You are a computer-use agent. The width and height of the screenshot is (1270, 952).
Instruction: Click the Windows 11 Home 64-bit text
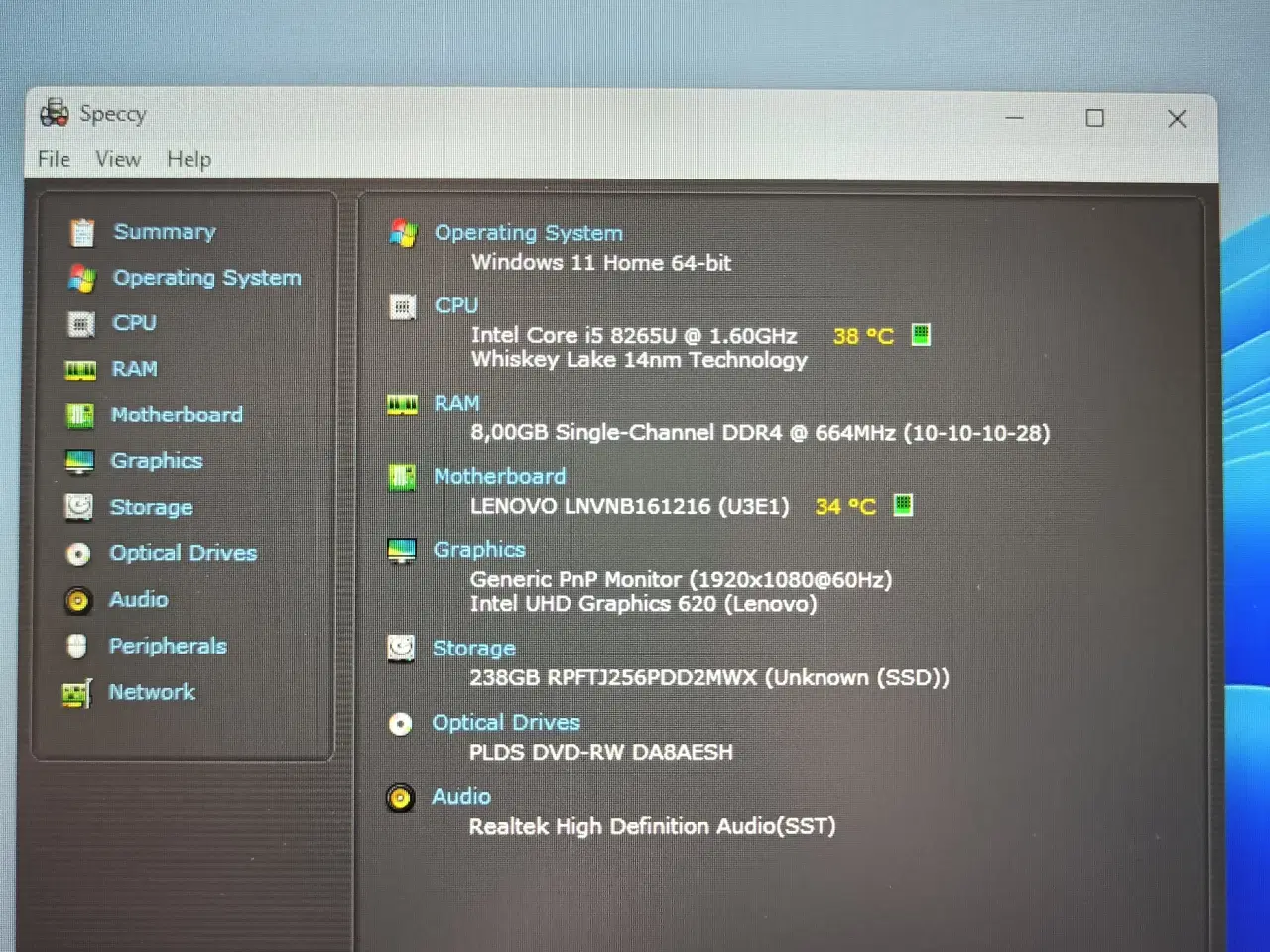tap(600, 263)
